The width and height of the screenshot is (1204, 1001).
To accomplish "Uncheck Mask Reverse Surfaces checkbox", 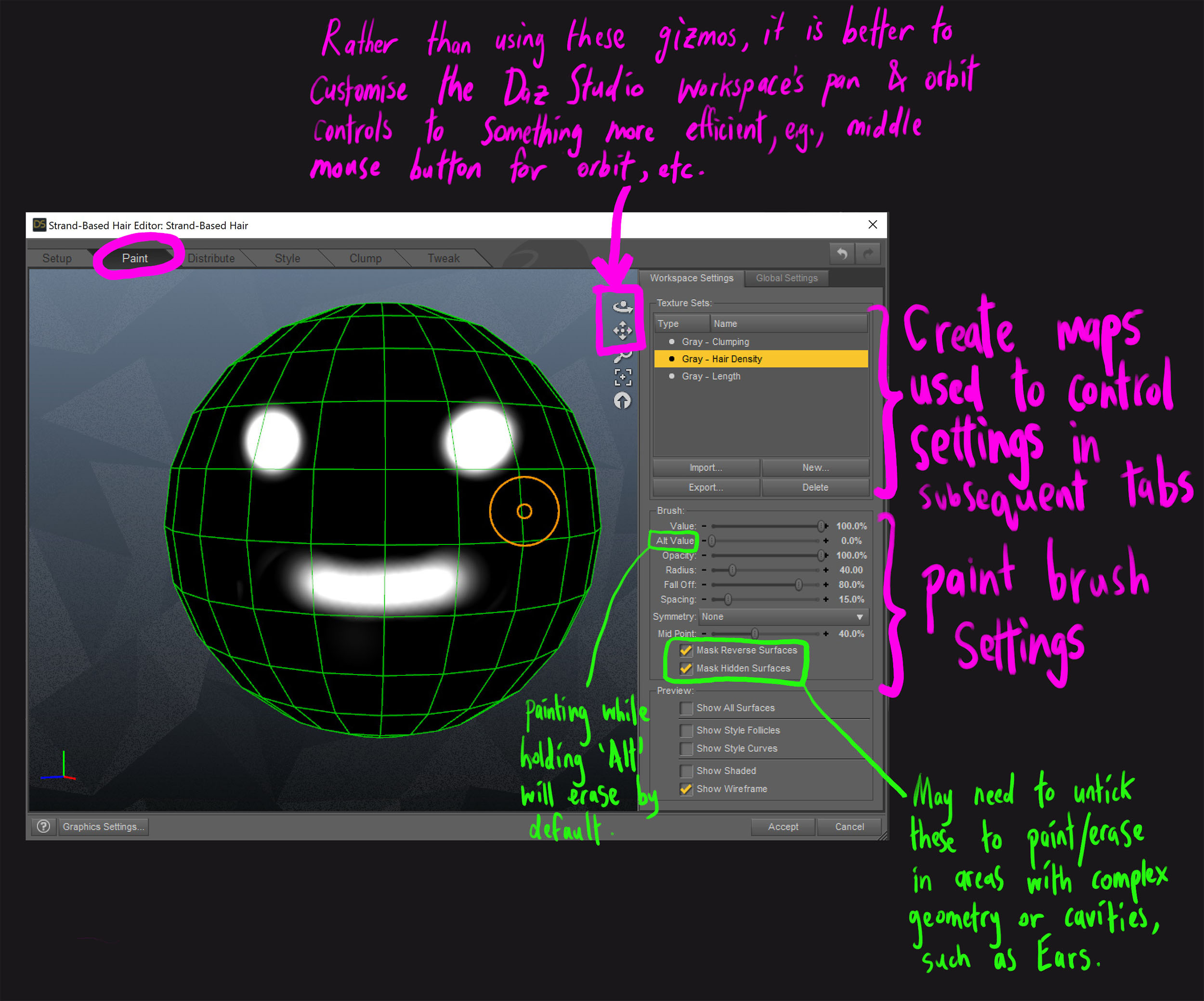I will pyautogui.click(x=686, y=650).
